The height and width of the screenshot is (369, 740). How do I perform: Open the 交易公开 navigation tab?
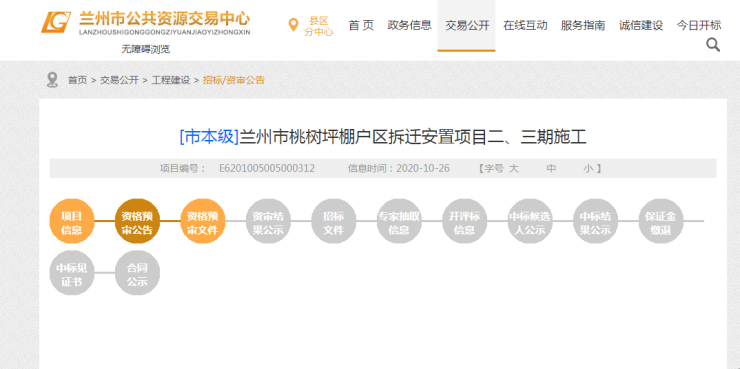[467, 25]
